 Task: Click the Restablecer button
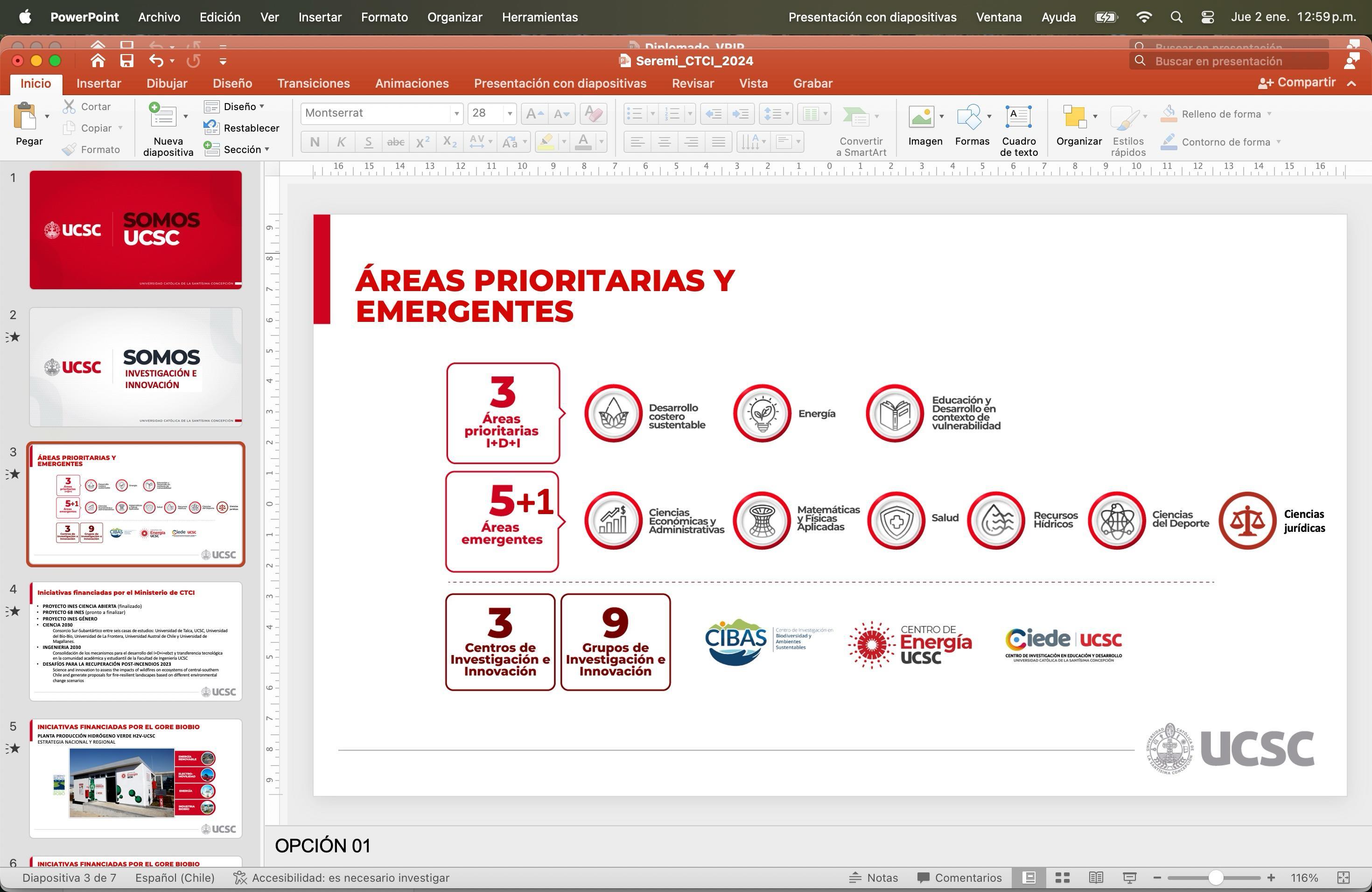point(242,128)
